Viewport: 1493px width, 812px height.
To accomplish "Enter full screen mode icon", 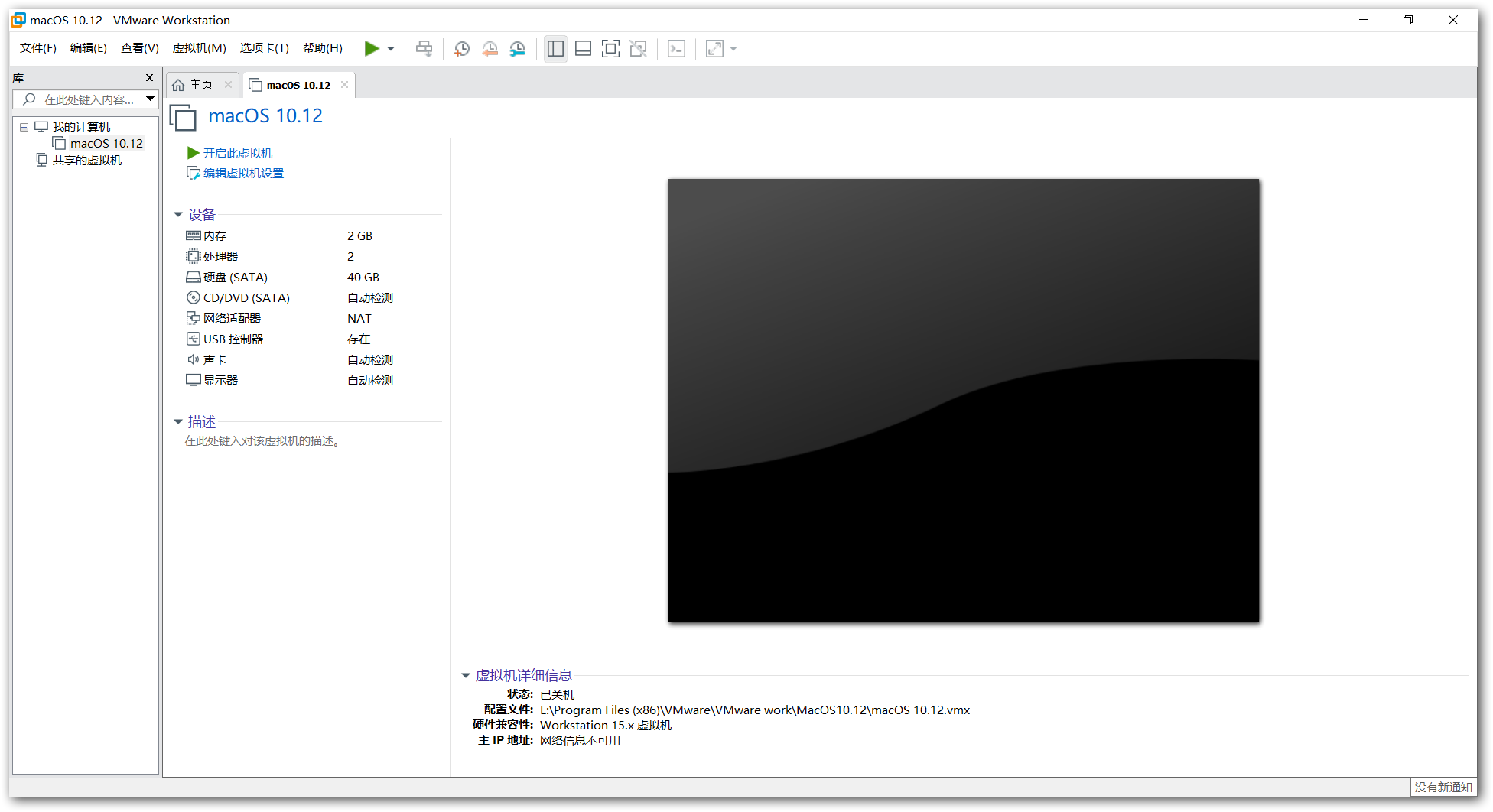I will [x=610, y=49].
